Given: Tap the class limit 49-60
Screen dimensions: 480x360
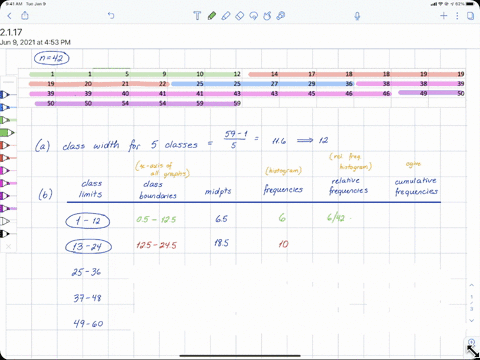Looking at the screenshot, I should click(x=88, y=323).
